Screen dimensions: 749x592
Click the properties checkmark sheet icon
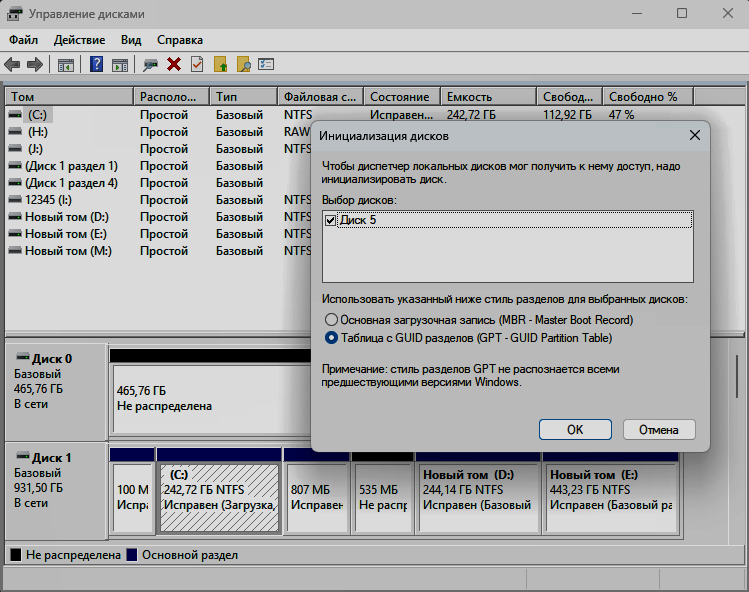tap(197, 64)
